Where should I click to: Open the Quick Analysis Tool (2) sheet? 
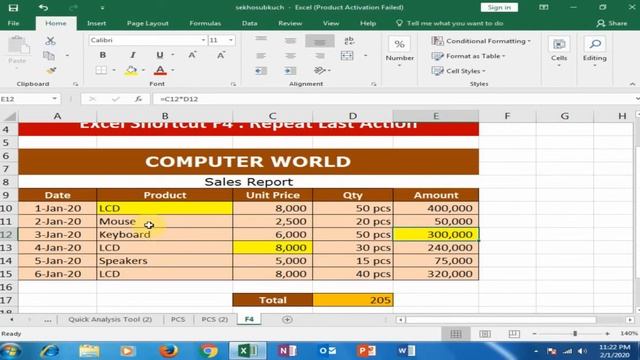click(x=110, y=319)
